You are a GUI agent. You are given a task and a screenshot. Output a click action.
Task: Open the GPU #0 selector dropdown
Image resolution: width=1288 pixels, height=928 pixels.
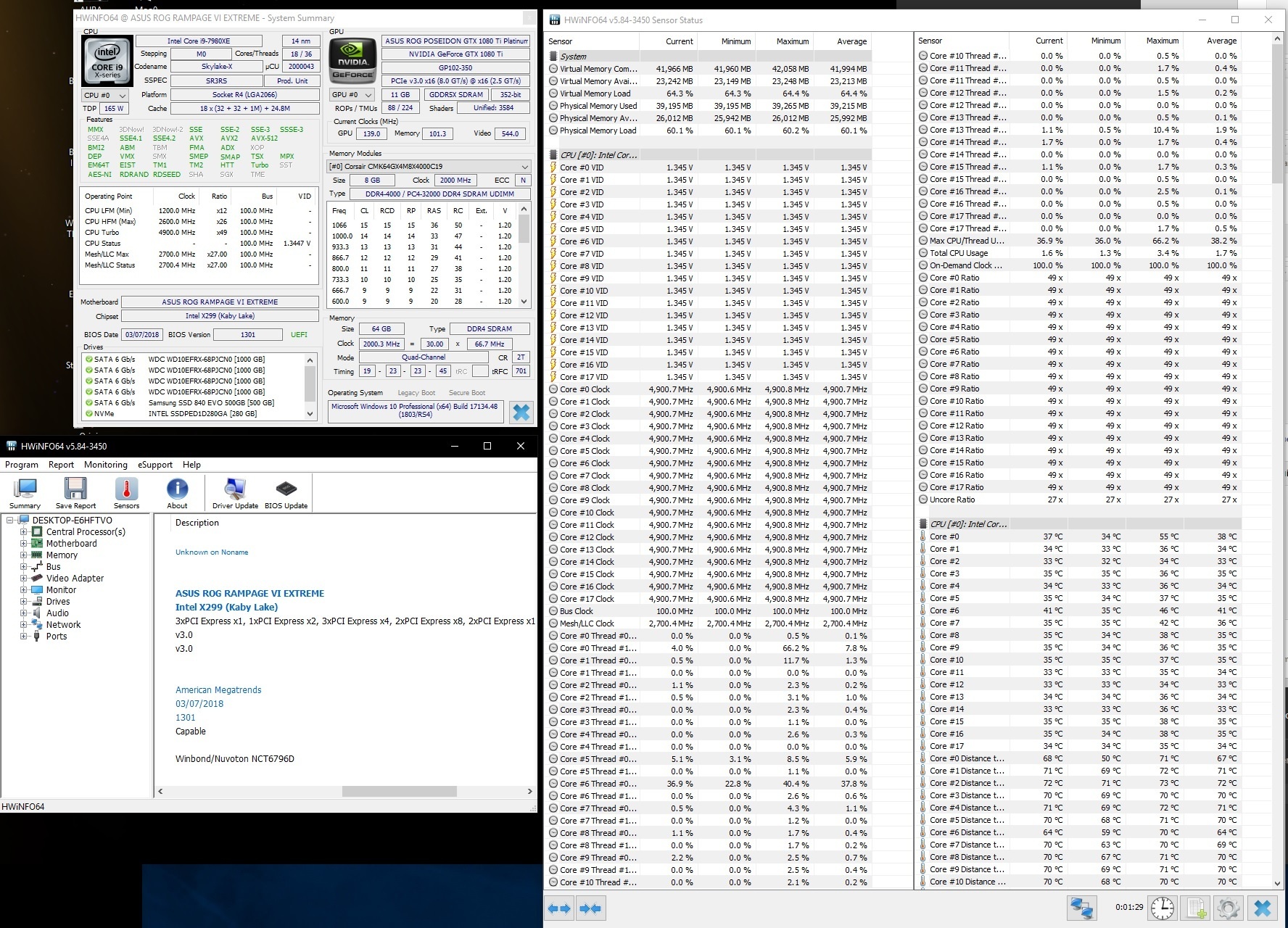352,95
